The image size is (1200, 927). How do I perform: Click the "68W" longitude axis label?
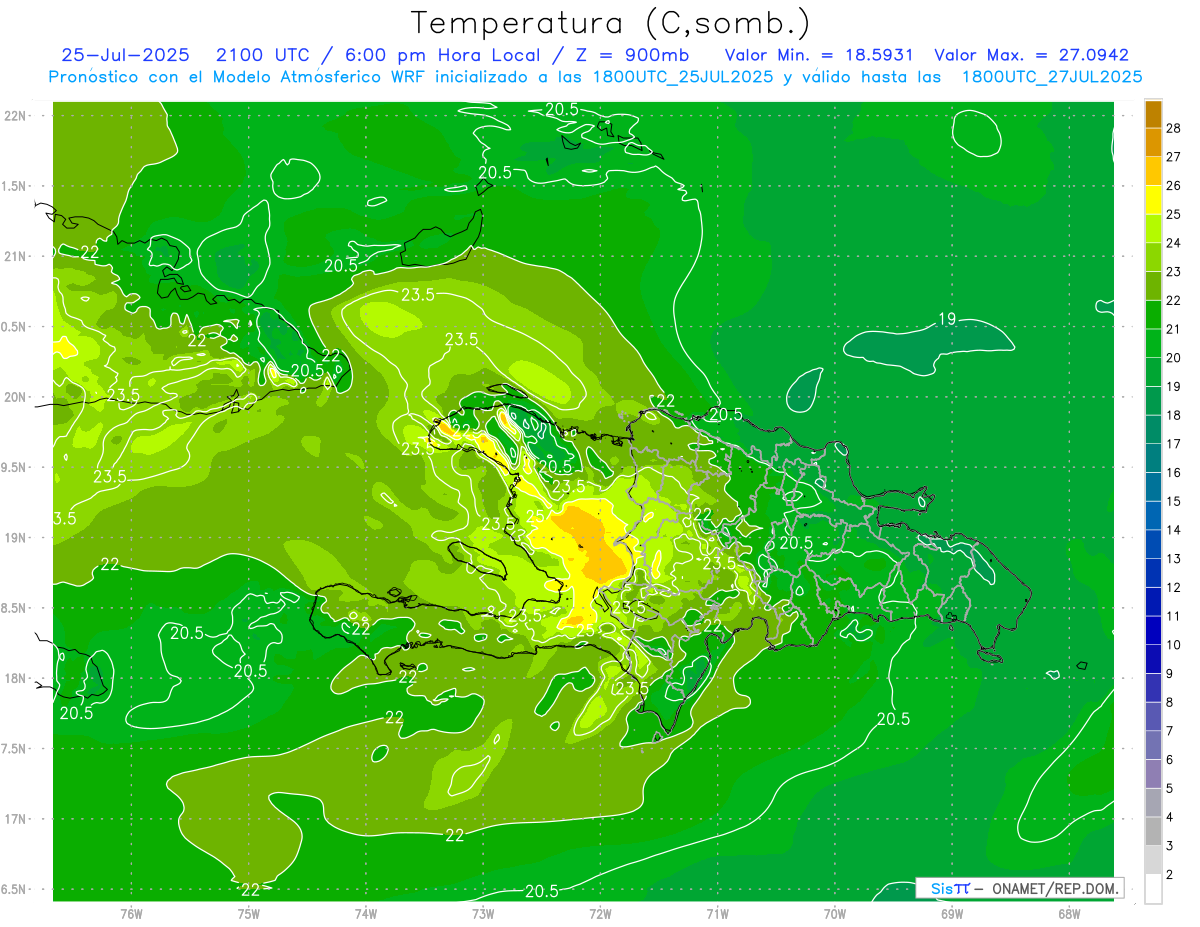[x=1068, y=913]
